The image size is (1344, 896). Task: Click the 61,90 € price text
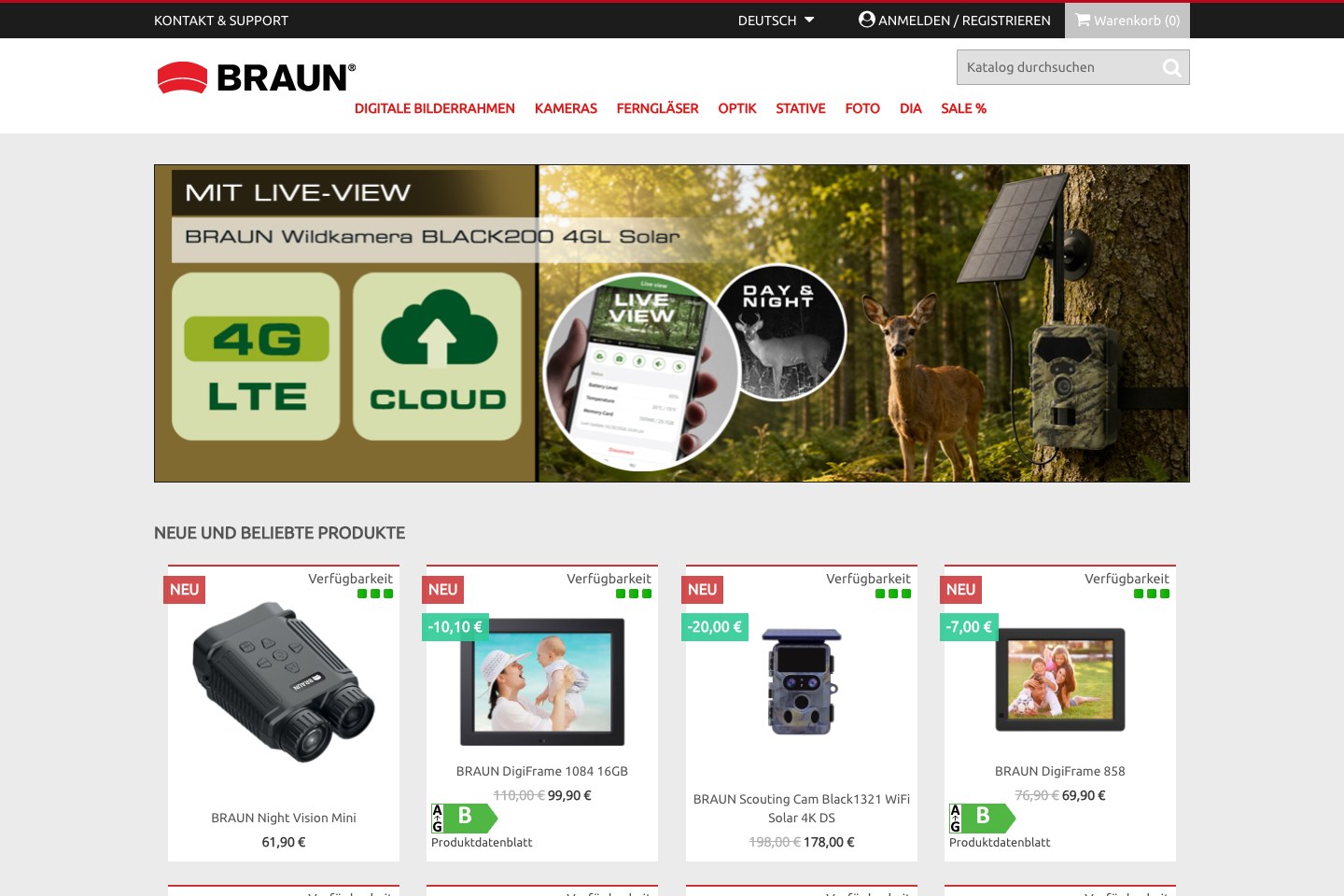point(284,842)
